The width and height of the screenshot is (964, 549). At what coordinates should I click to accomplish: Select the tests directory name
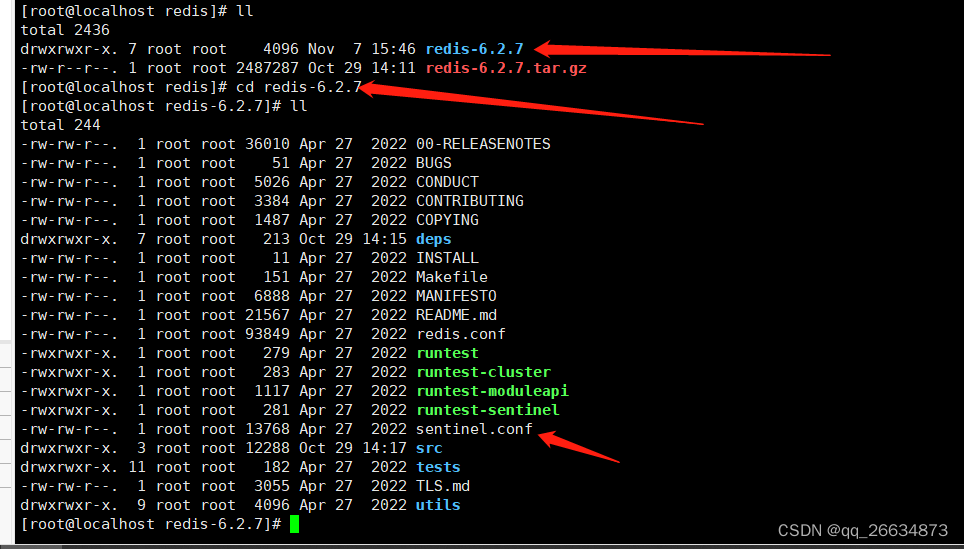438,467
